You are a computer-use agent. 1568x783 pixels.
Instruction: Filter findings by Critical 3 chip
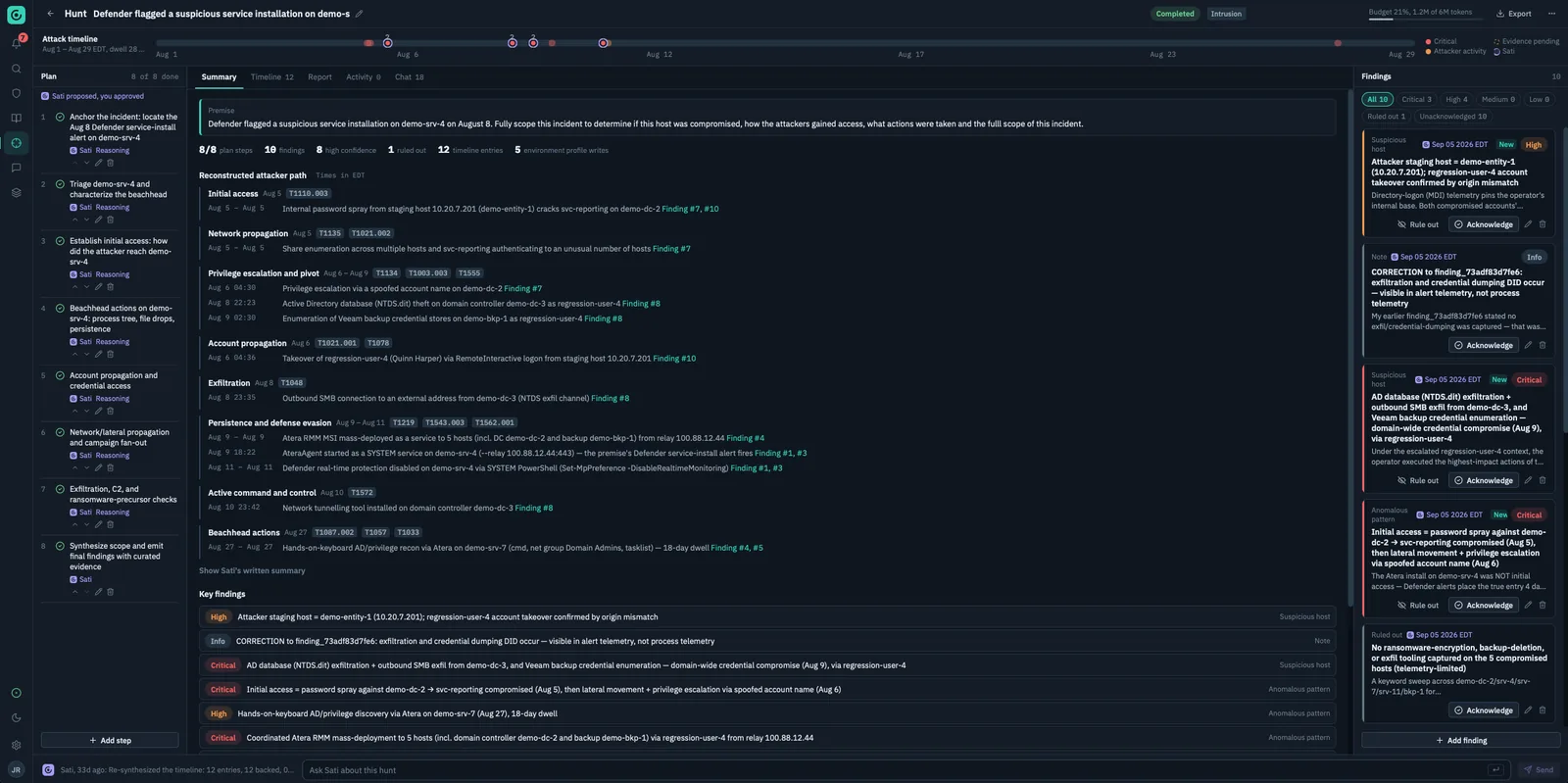point(1416,99)
